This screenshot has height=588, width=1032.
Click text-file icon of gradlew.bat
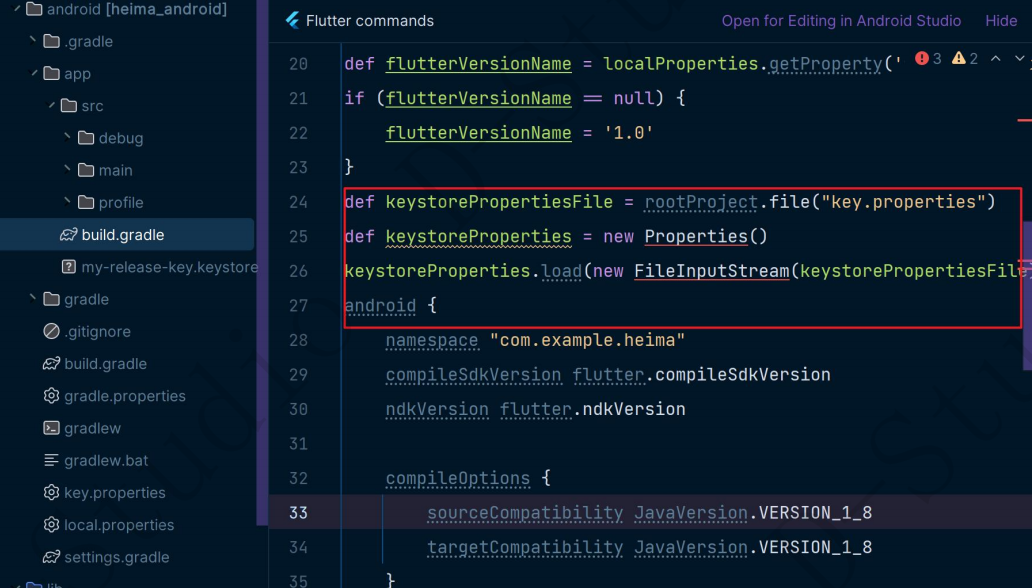51,461
